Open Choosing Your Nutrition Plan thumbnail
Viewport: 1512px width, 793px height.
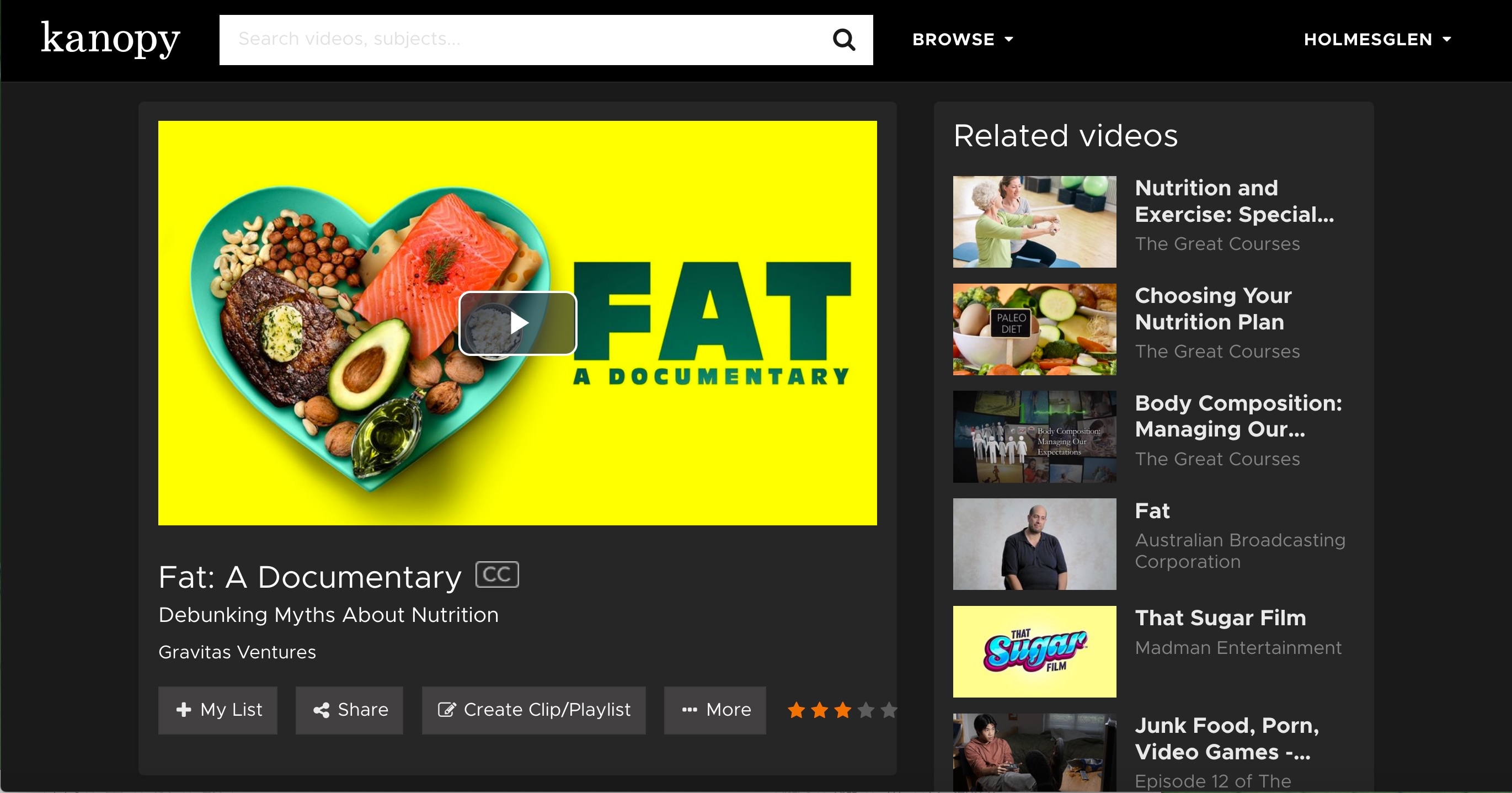coord(1034,329)
